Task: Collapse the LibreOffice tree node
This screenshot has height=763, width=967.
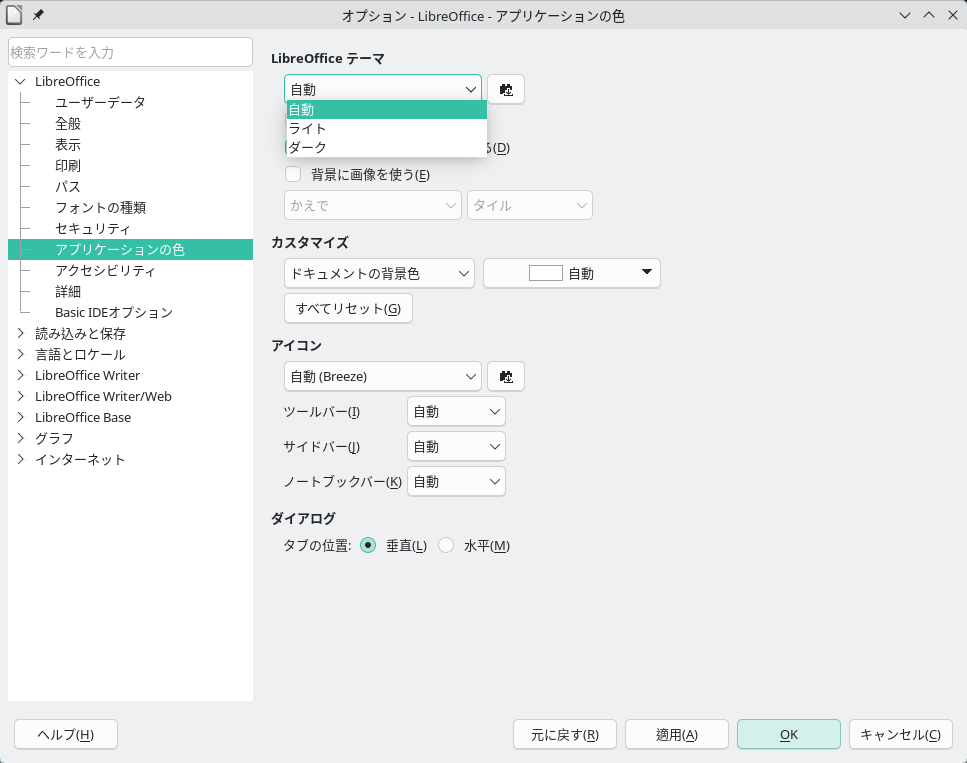Action: click(20, 82)
